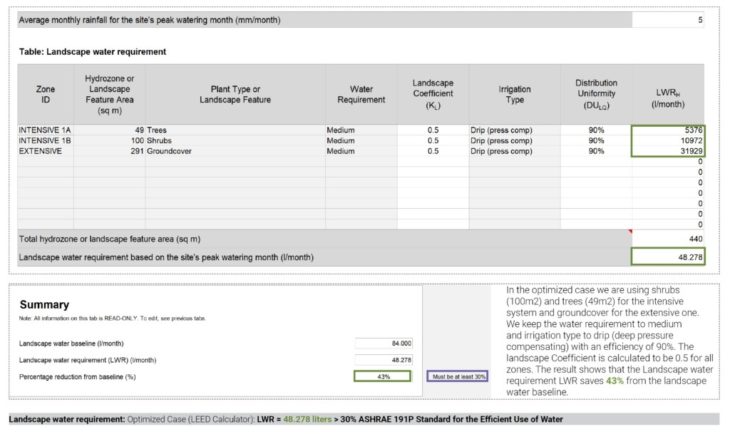
Task: Click the INTENSIVE 1B zone ID cell
Action: [45, 141]
